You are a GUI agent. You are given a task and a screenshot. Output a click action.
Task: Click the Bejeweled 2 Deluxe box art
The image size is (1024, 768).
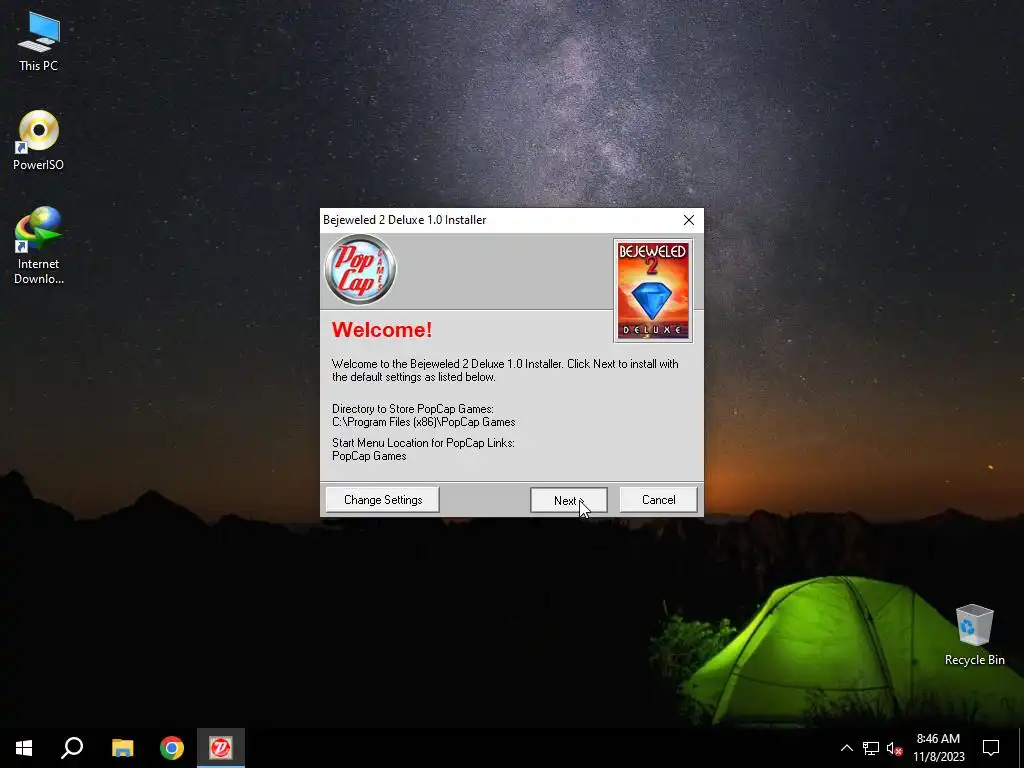(653, 291)
